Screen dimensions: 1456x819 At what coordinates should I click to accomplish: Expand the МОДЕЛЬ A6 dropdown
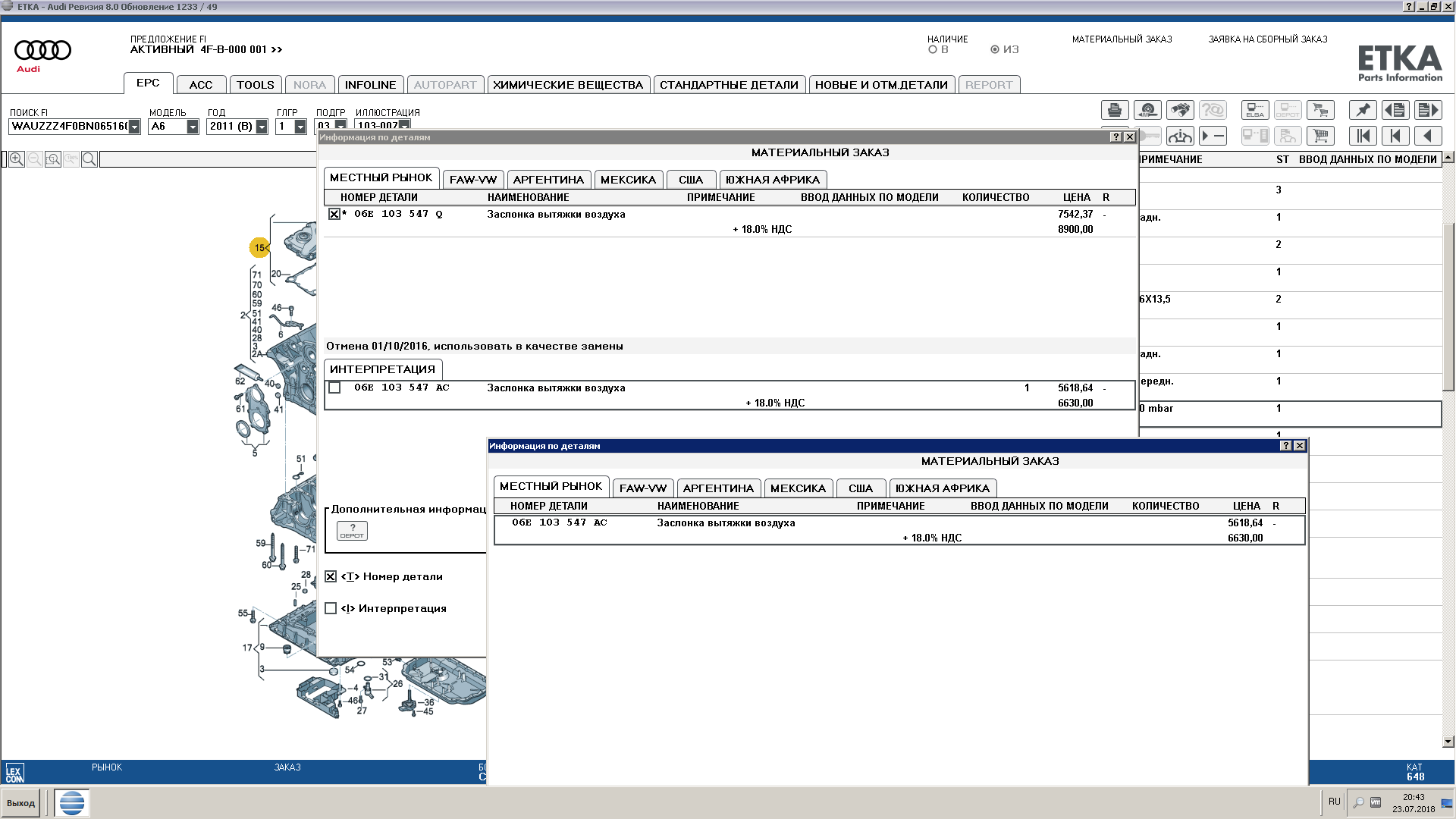tap(193, 127)
